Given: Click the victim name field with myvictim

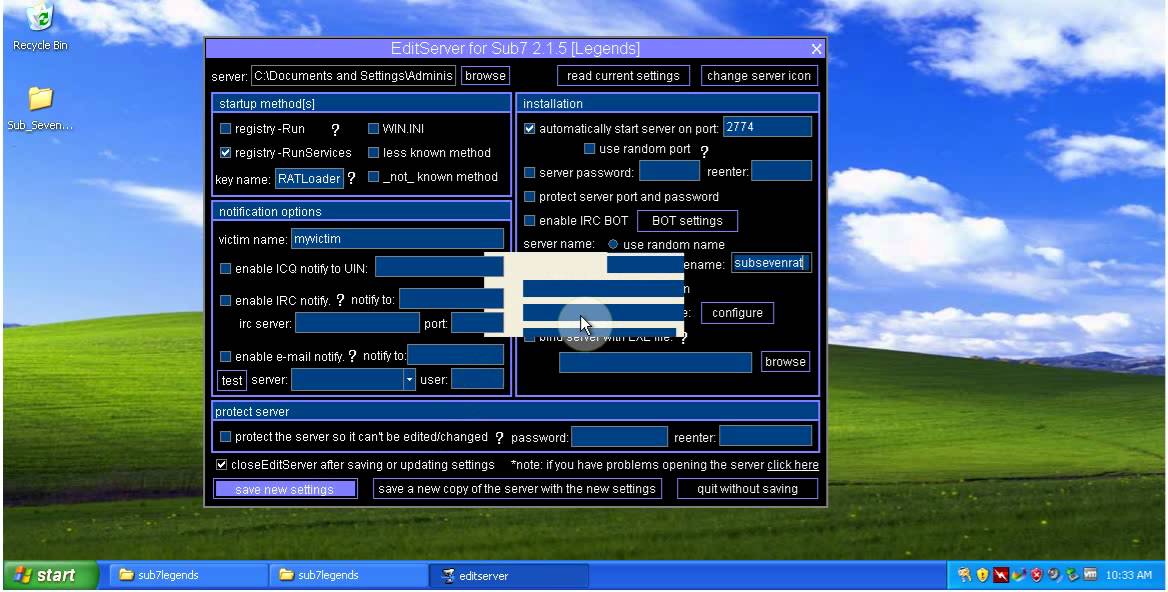Looking at the screenshot, I should tap(397, 239).
